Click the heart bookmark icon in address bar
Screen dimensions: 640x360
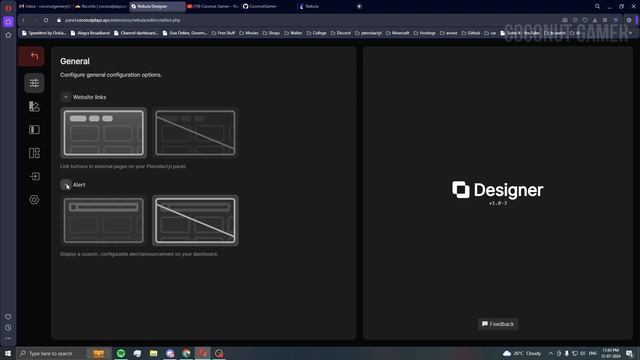pyautogui.click(x=585, y=20)
